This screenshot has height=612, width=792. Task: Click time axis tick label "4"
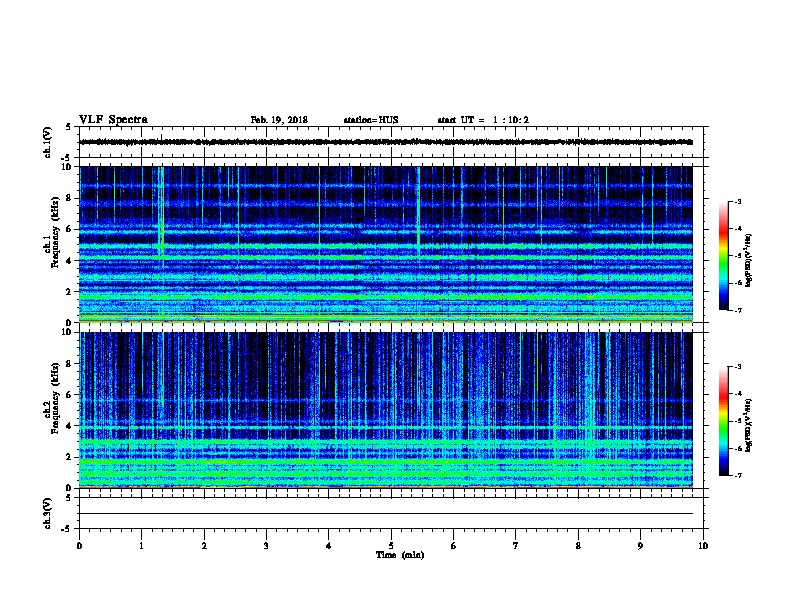pos(329,545)
